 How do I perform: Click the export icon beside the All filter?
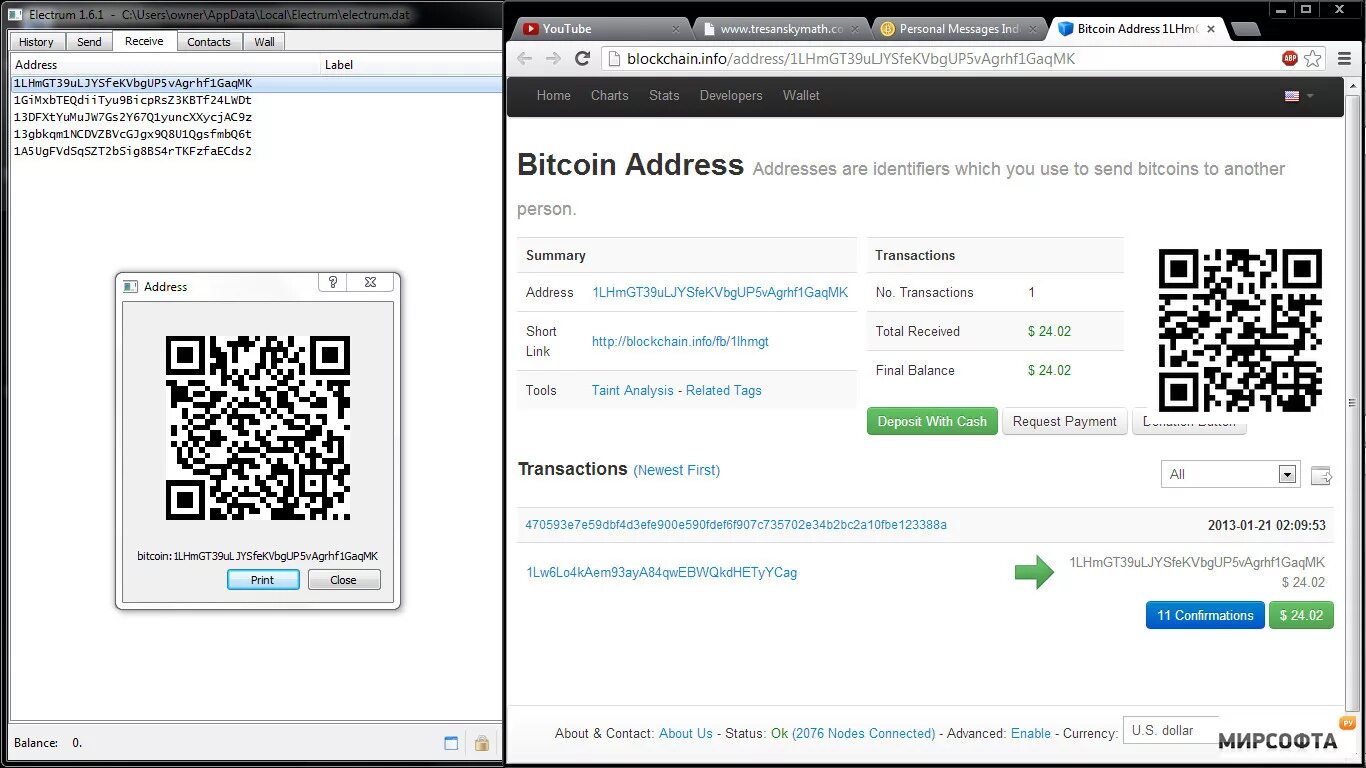[x=1321, y=475]
